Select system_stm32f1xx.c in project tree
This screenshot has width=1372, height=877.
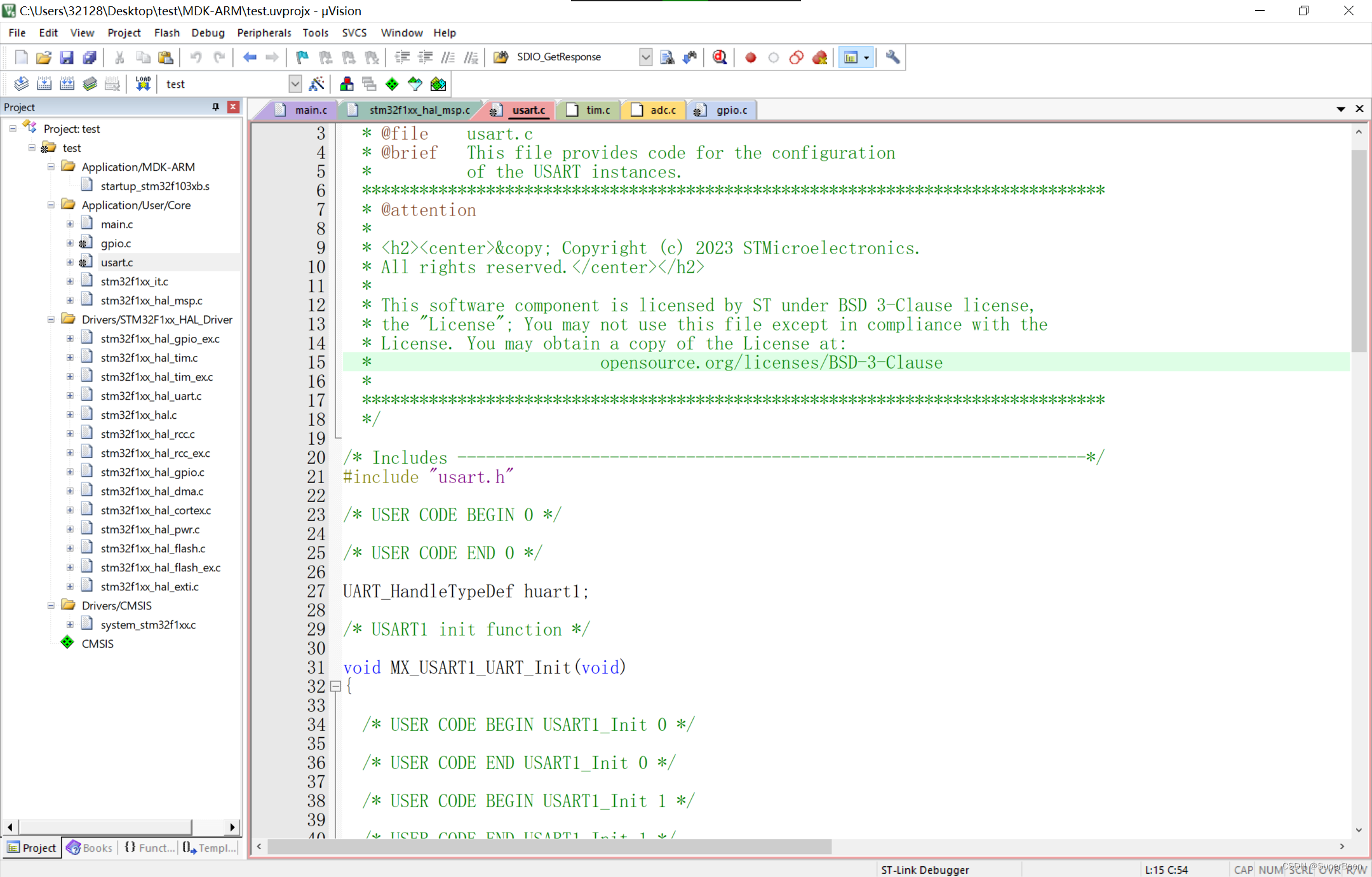click(x=147, y=624)
